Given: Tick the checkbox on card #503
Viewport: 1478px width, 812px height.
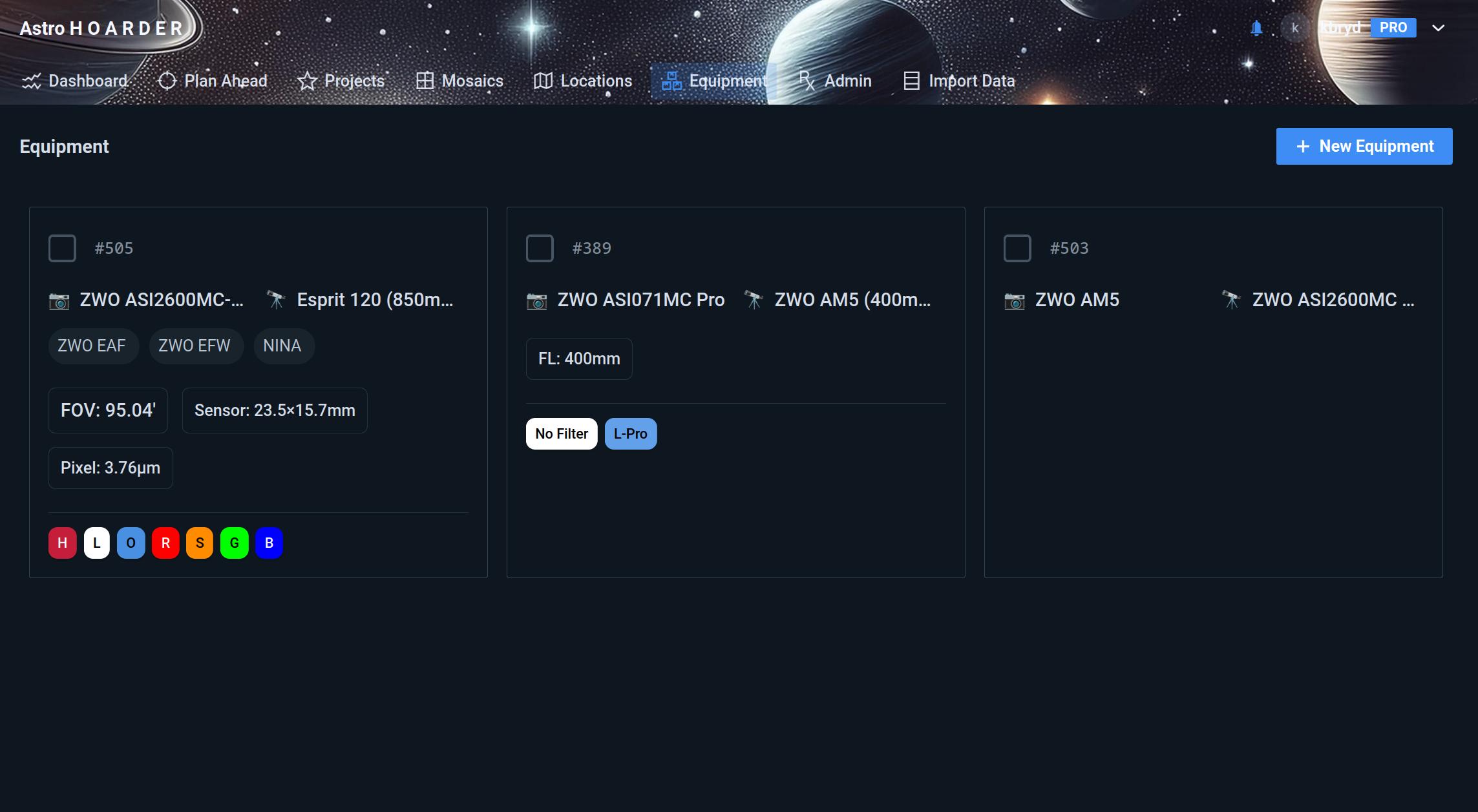Looking at the screenshot, I should [1017, 248].
